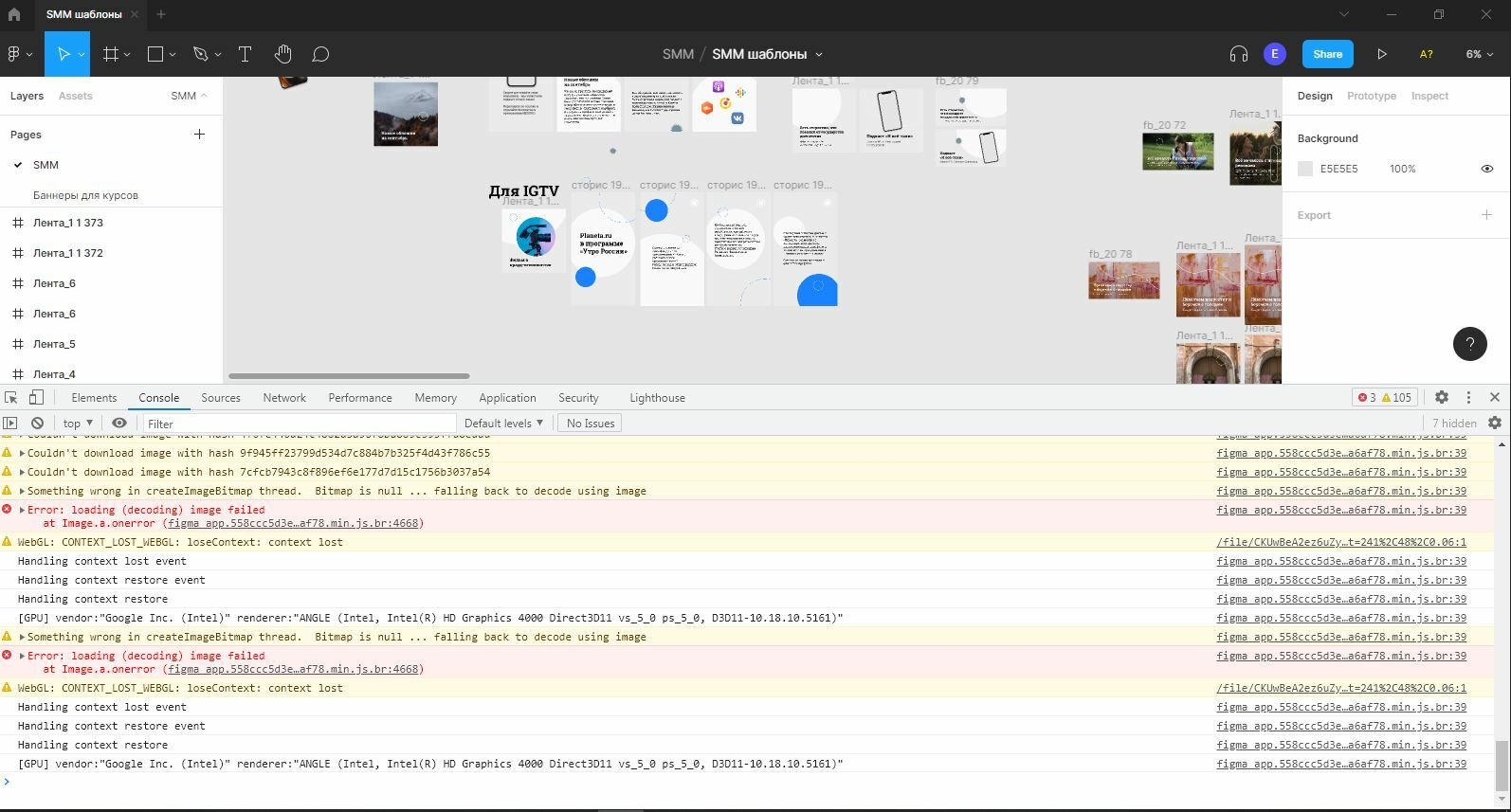Open the Move tool dropdown arrow

point(82,55)
